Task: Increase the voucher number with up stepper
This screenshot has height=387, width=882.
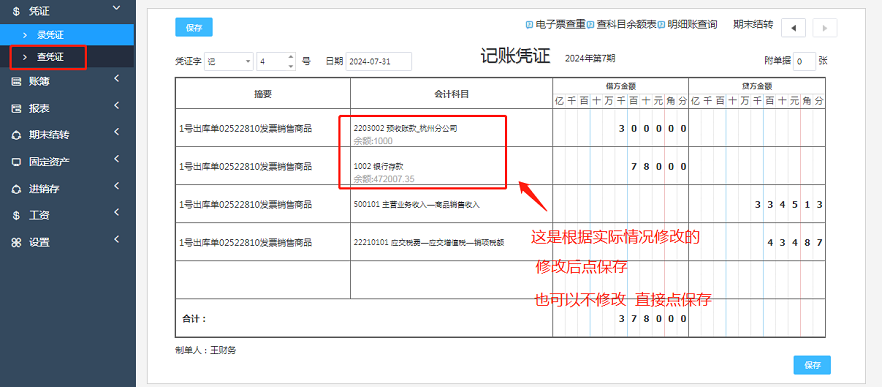Action: tap(291, 57)
